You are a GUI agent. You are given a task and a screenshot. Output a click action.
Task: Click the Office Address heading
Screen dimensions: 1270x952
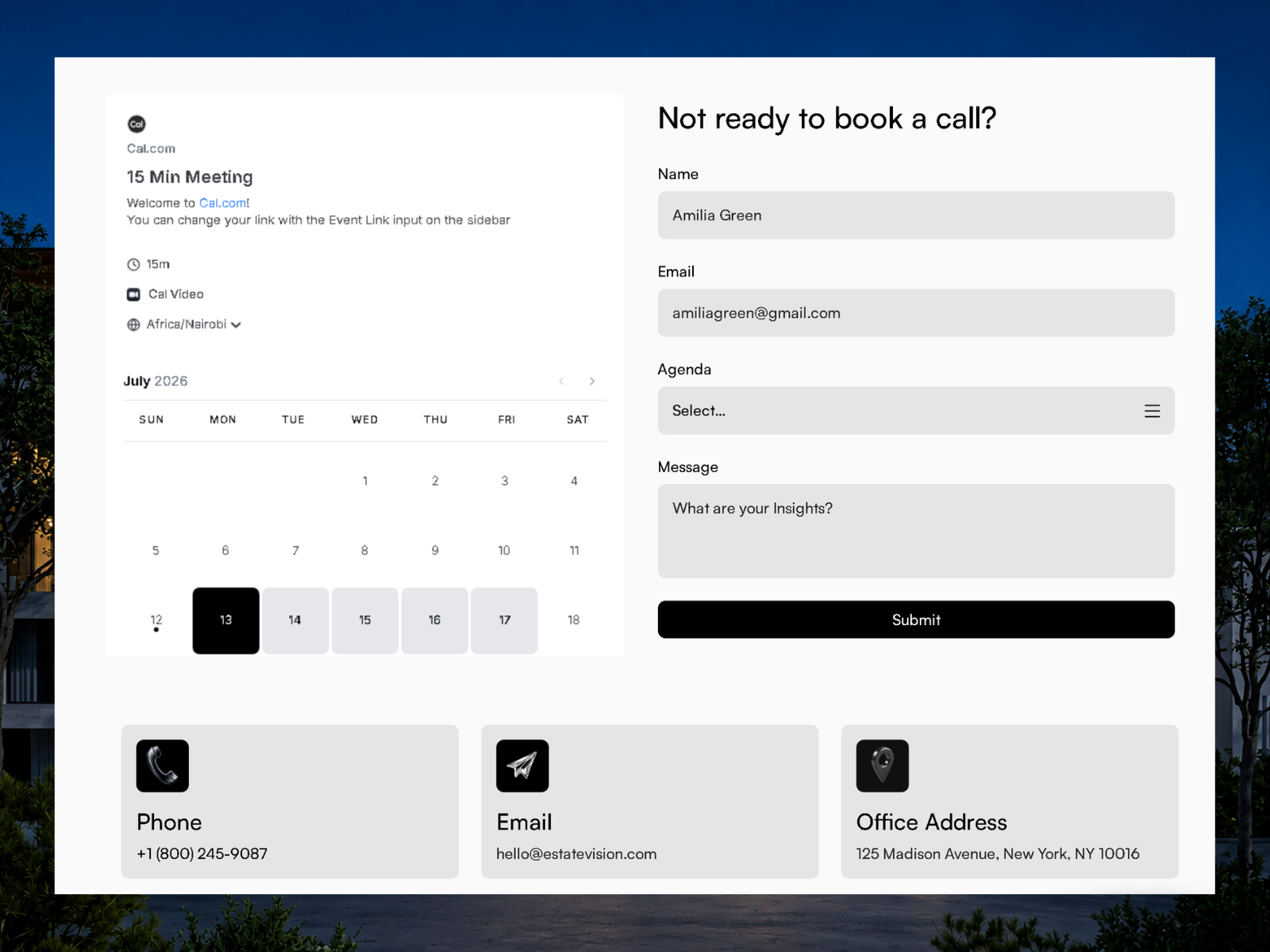(932, 822)
